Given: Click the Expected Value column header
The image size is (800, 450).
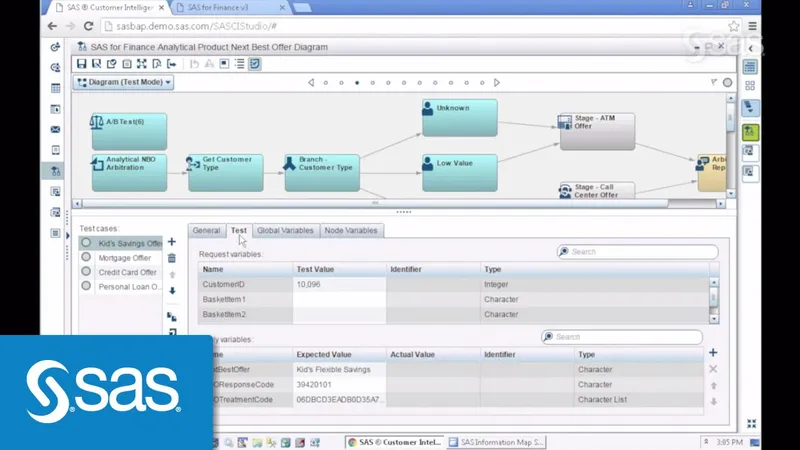Looking at the screenshot, I should click(x=339, y=354).
